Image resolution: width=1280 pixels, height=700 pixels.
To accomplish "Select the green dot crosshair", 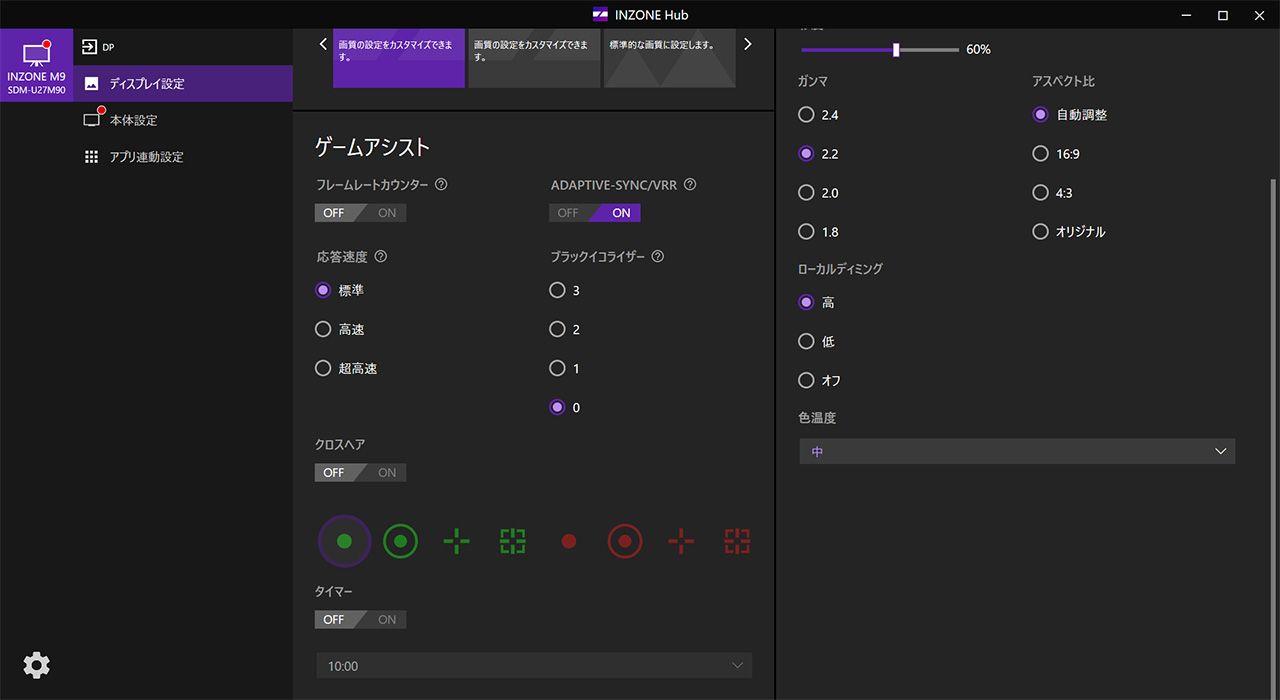I will [x=345, y=541].
